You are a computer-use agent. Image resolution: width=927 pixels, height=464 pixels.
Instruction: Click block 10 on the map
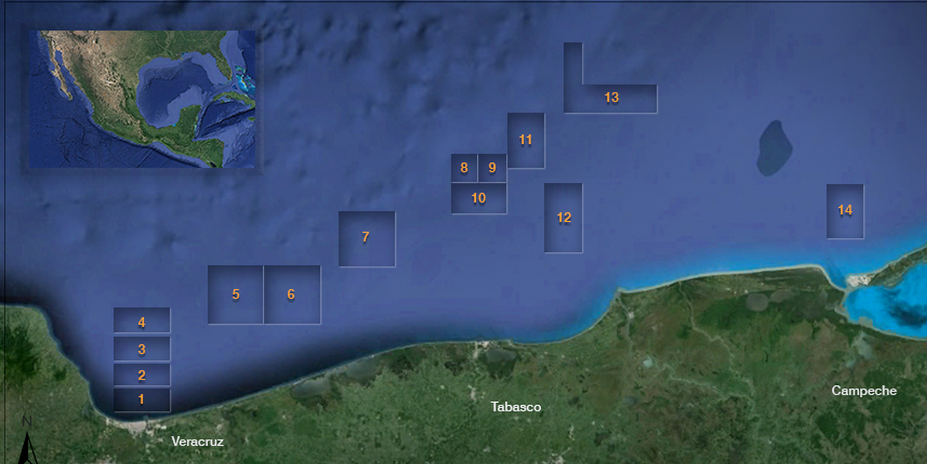pos(479,198)
